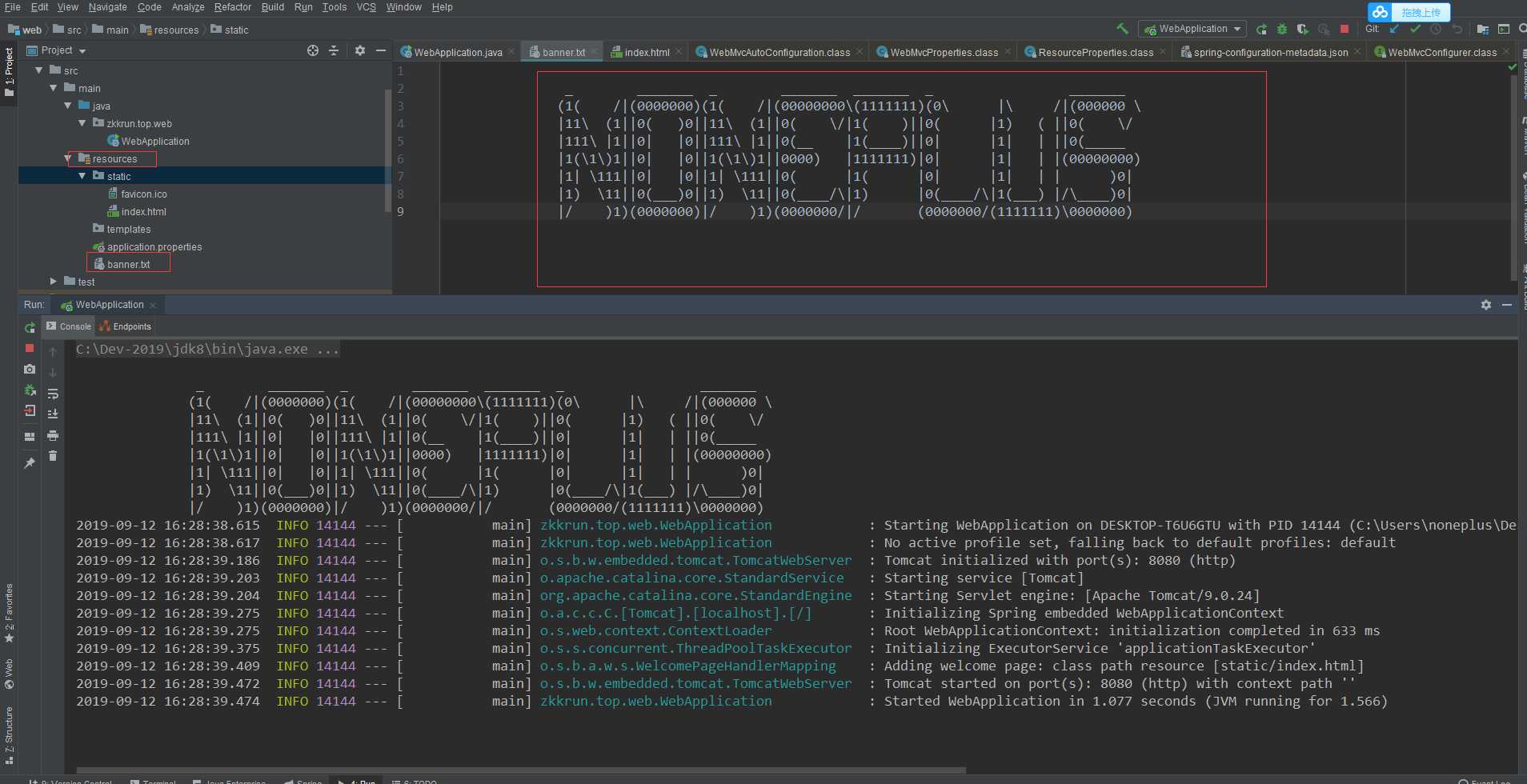
Task: Switch to index.html editor tab
Action: click(646, 52)
